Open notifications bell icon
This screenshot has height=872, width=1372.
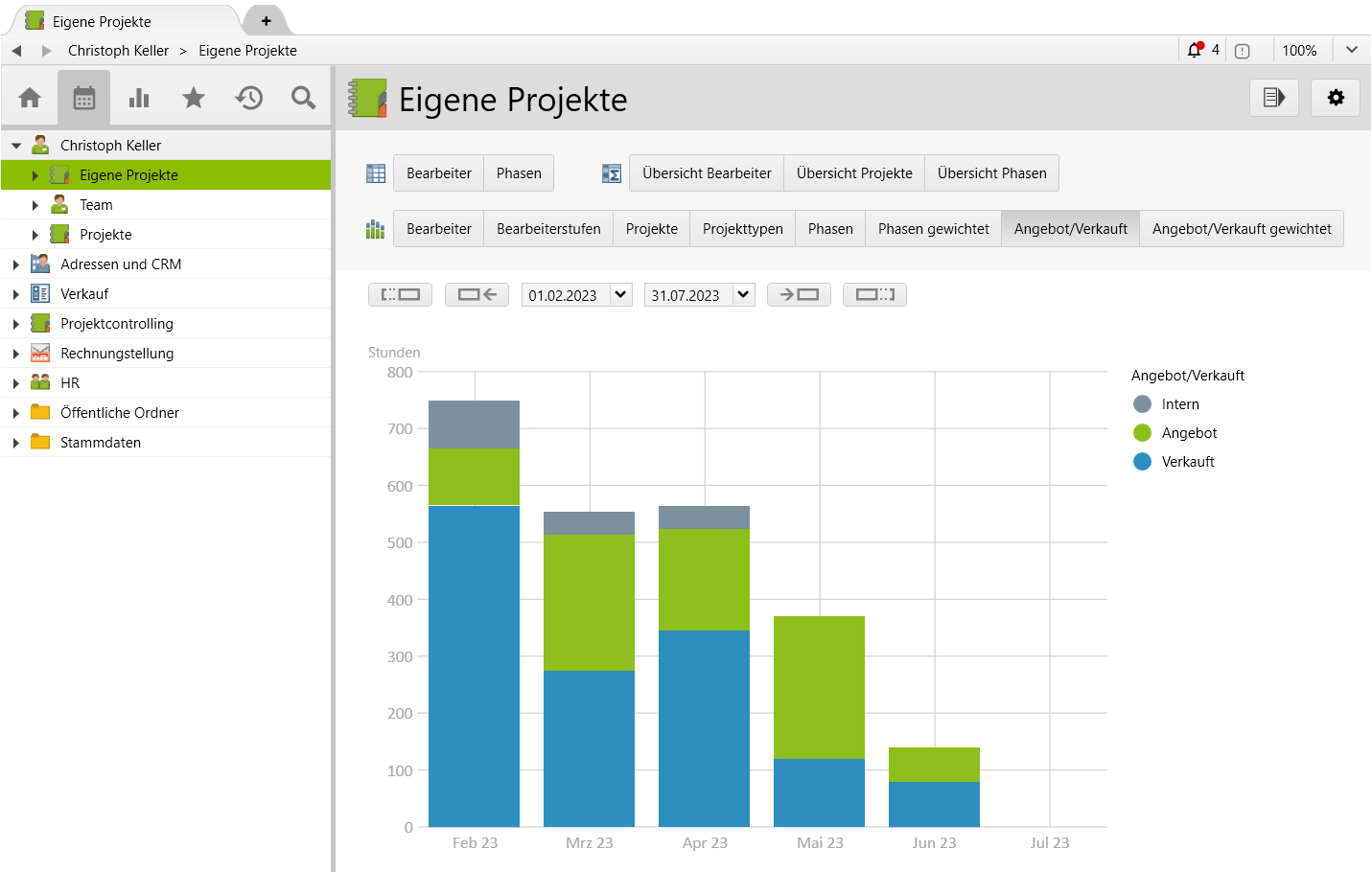(x=1195, y=51)
